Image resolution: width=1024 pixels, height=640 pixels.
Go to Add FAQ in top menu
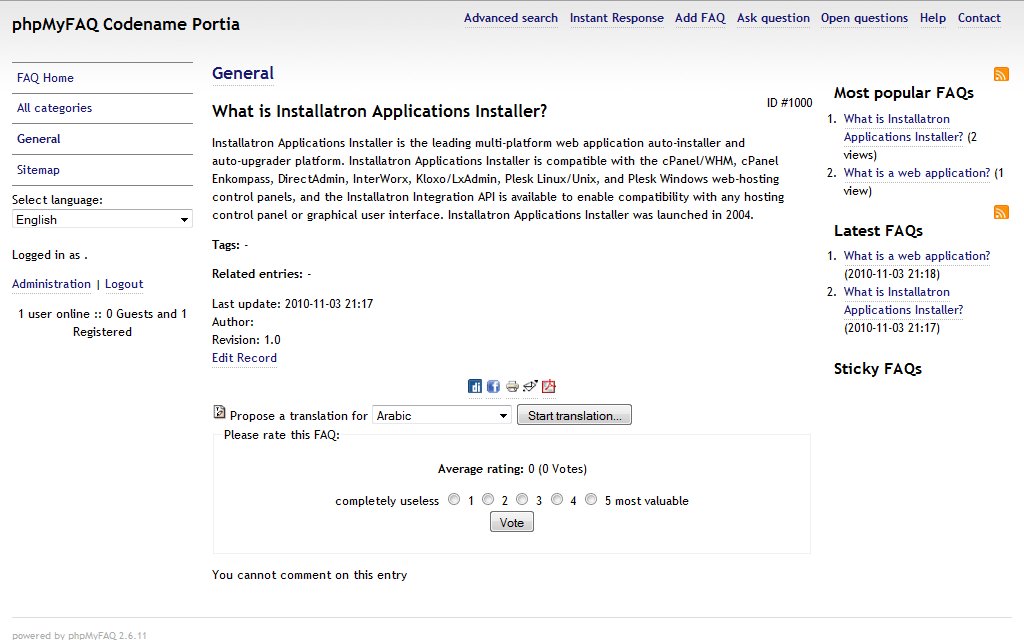pyautogui.click(x=700, y=18)
